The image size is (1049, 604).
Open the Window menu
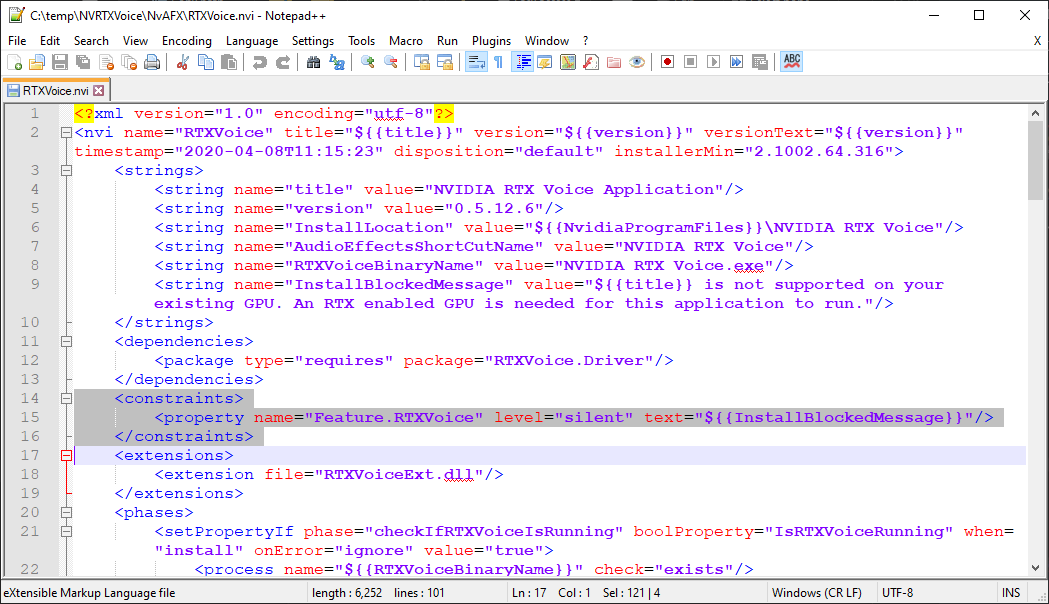[547, 41]
